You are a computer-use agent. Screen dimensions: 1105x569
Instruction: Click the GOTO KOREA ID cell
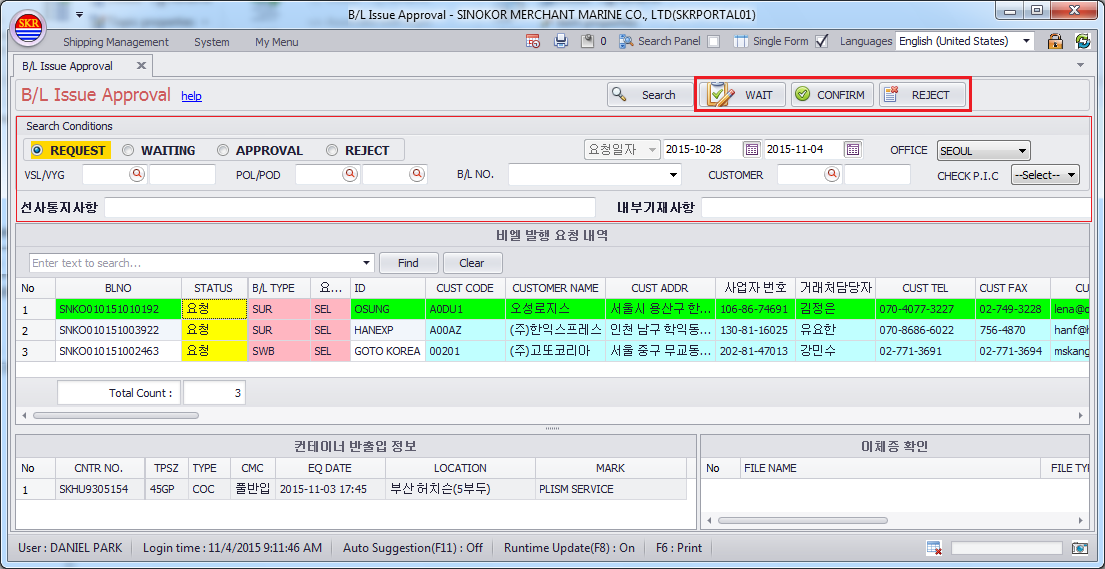tap(388, 351)
